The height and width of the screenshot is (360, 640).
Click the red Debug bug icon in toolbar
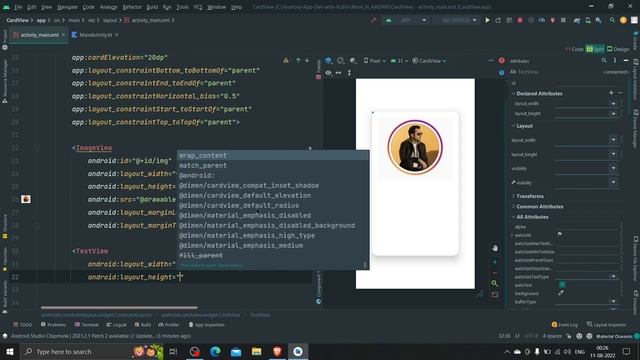coord(520,20)
